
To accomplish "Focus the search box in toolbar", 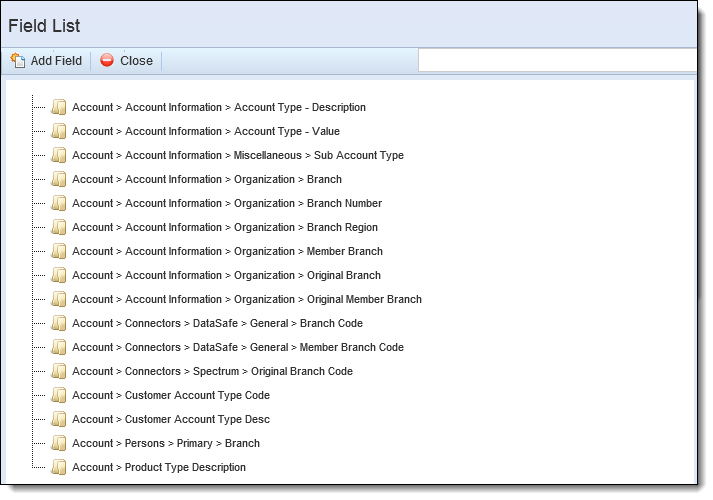I will coord(557,60).
